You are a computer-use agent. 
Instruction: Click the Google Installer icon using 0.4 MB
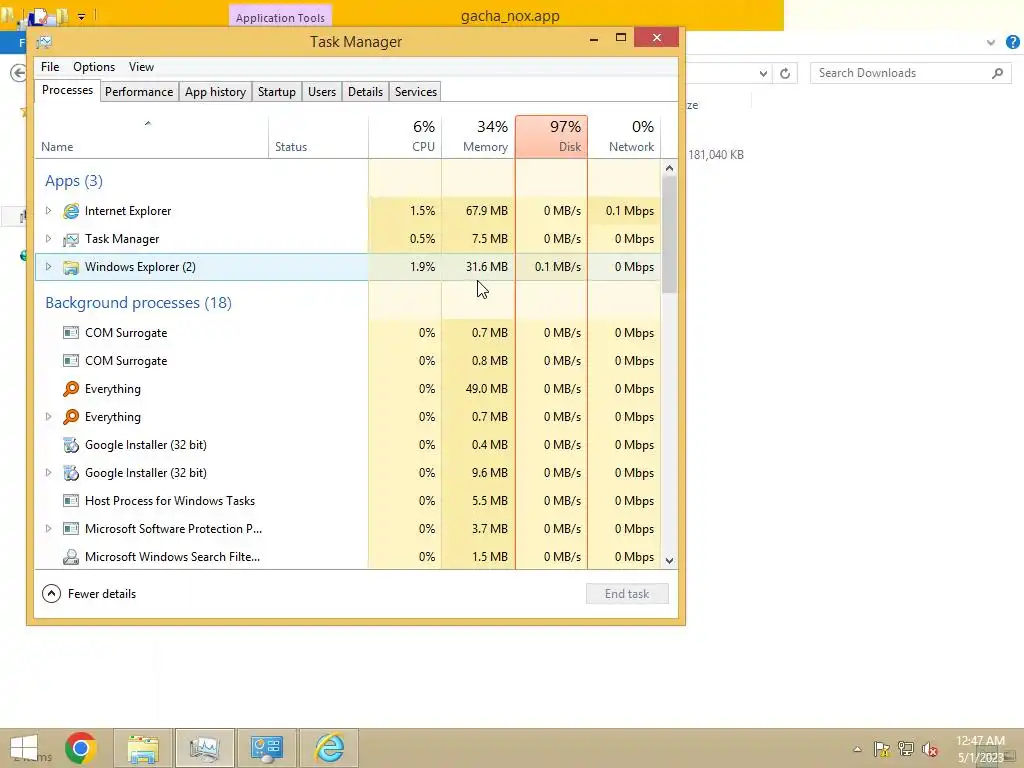71,445
